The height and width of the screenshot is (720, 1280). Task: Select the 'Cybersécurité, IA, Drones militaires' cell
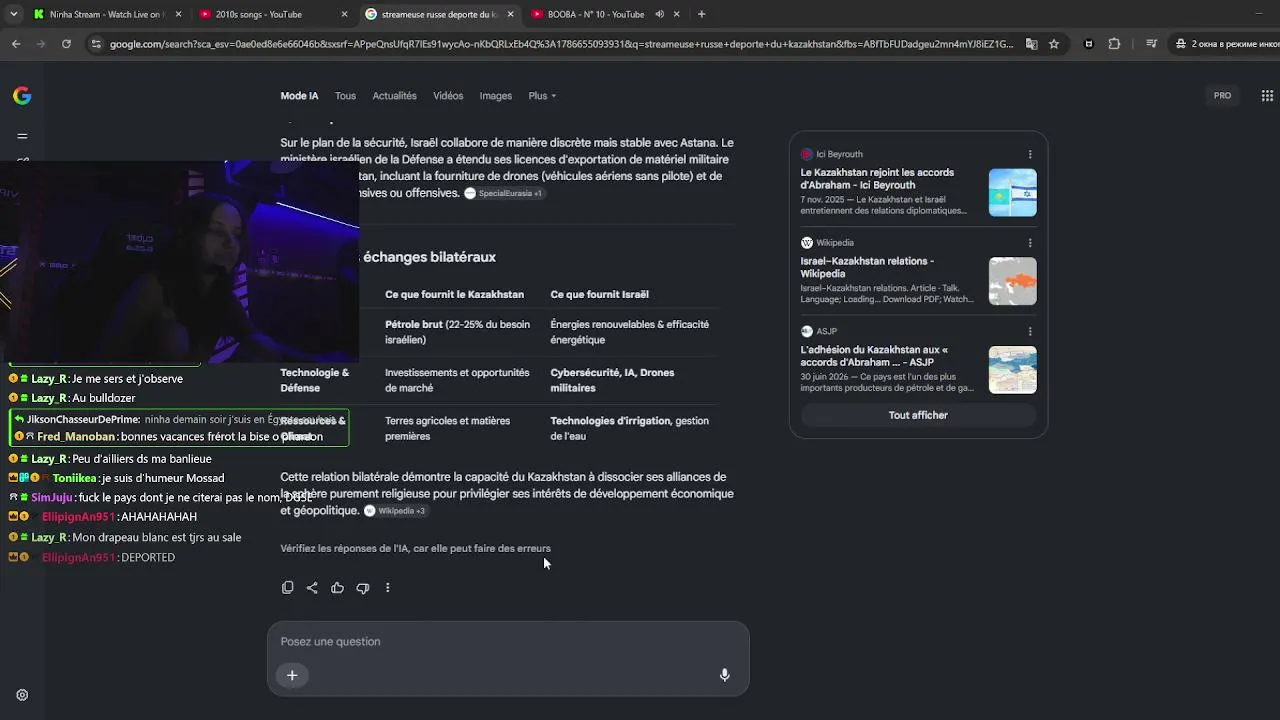(612, 380)
